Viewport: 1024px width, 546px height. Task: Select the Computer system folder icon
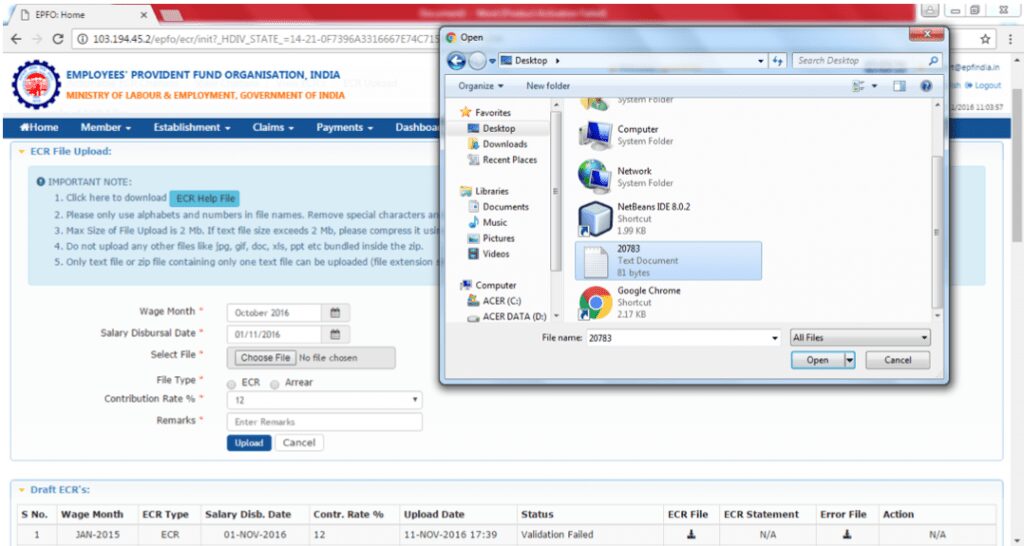pyautogui.click(x=594, y=135)
